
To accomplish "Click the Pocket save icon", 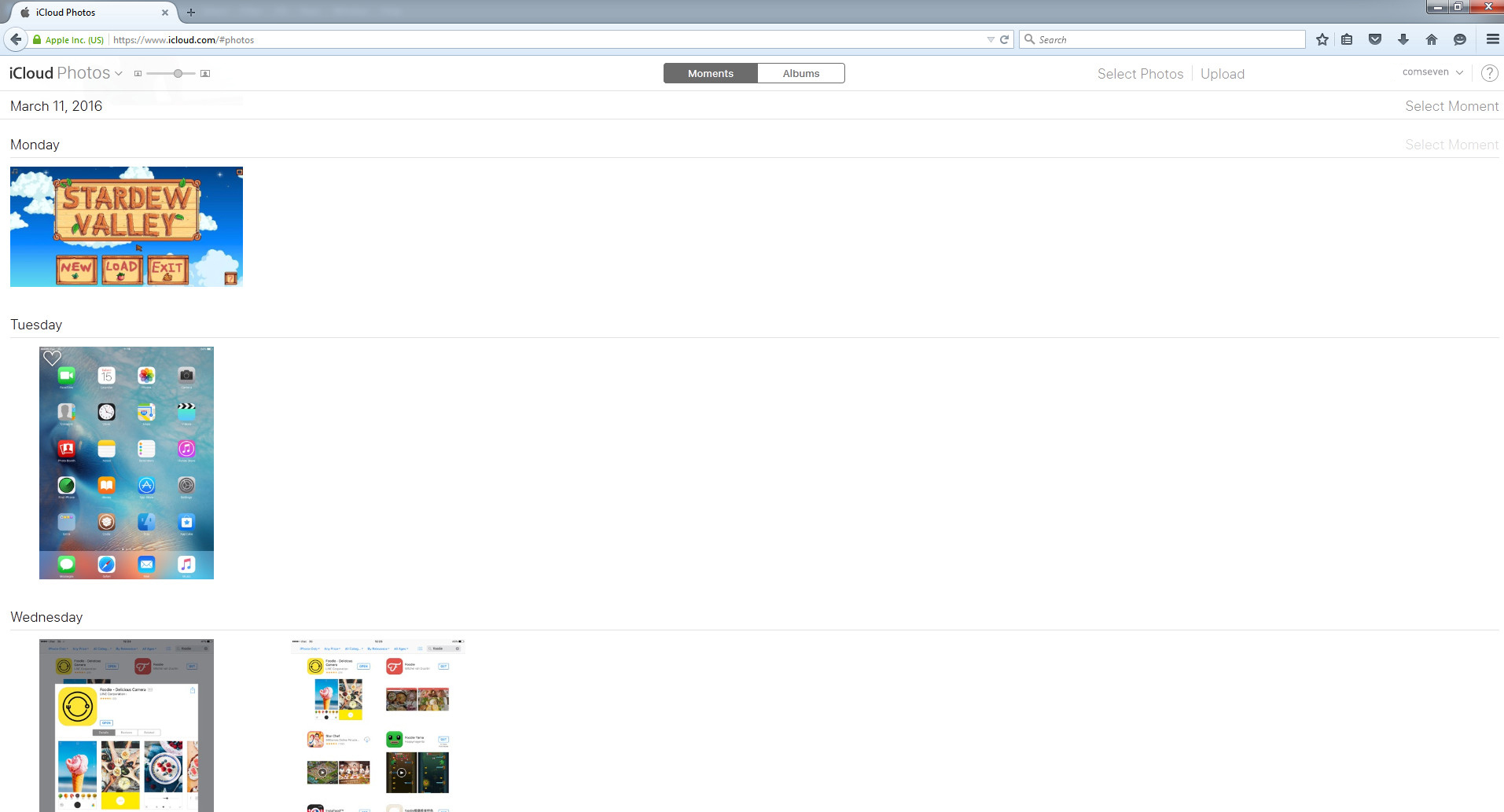I will point(1375,39).
